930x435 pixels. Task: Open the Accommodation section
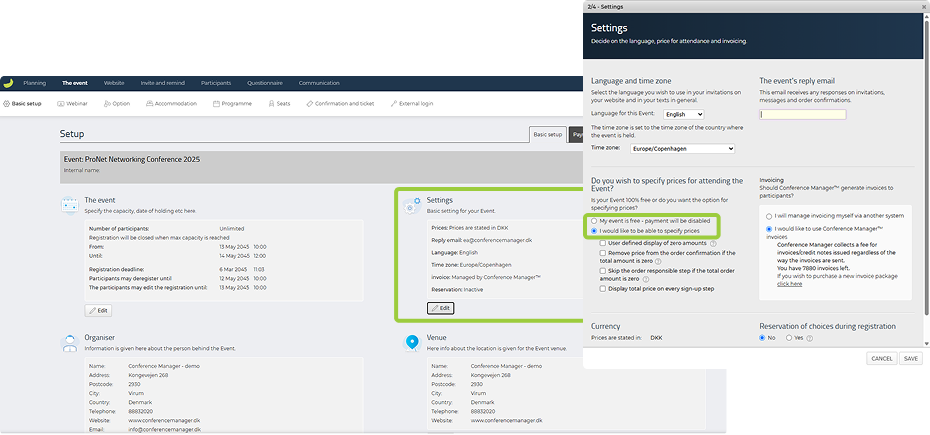170,103
